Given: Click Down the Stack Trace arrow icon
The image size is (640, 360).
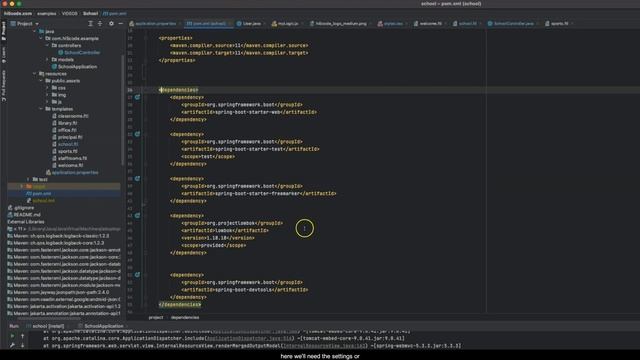Looking at the screenshot, I should [22, 345].
